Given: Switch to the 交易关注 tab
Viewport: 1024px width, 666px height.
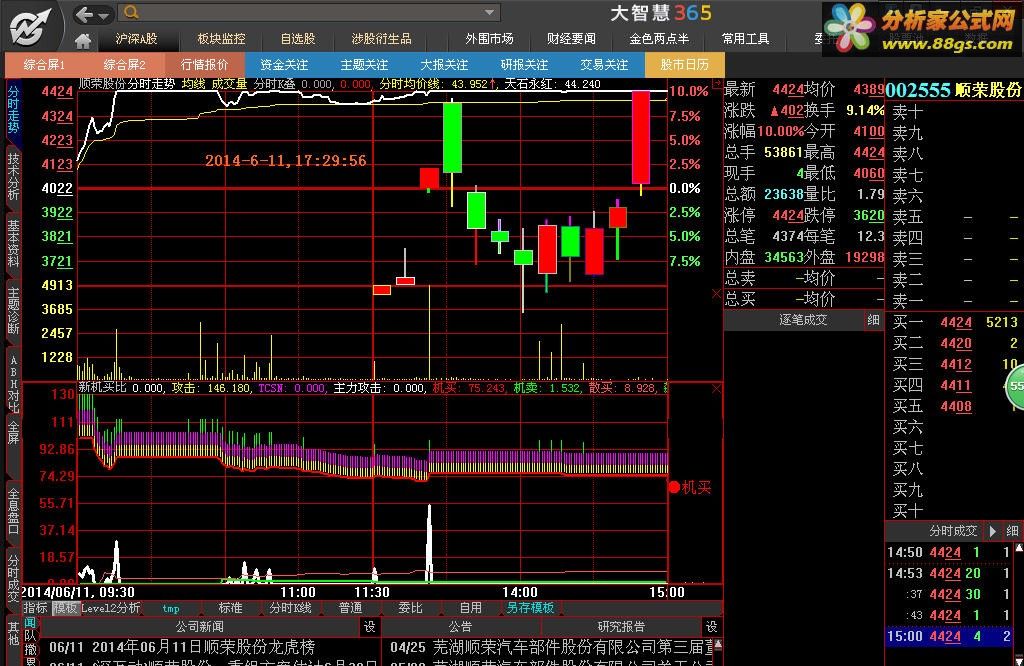Looking at the screenshot, I should pos(604,65).
